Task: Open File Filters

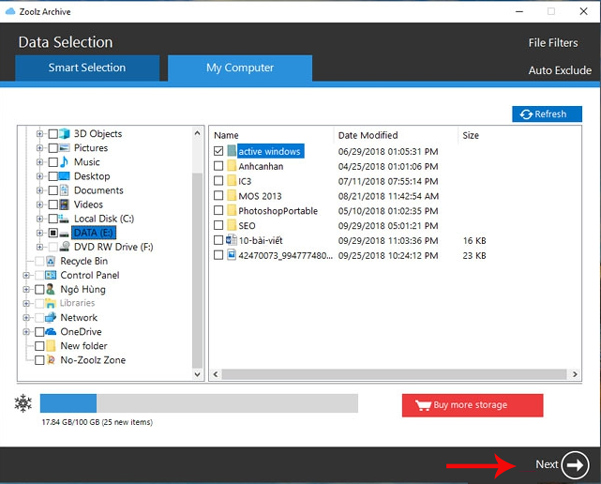Action: click(x=553, y=43)
